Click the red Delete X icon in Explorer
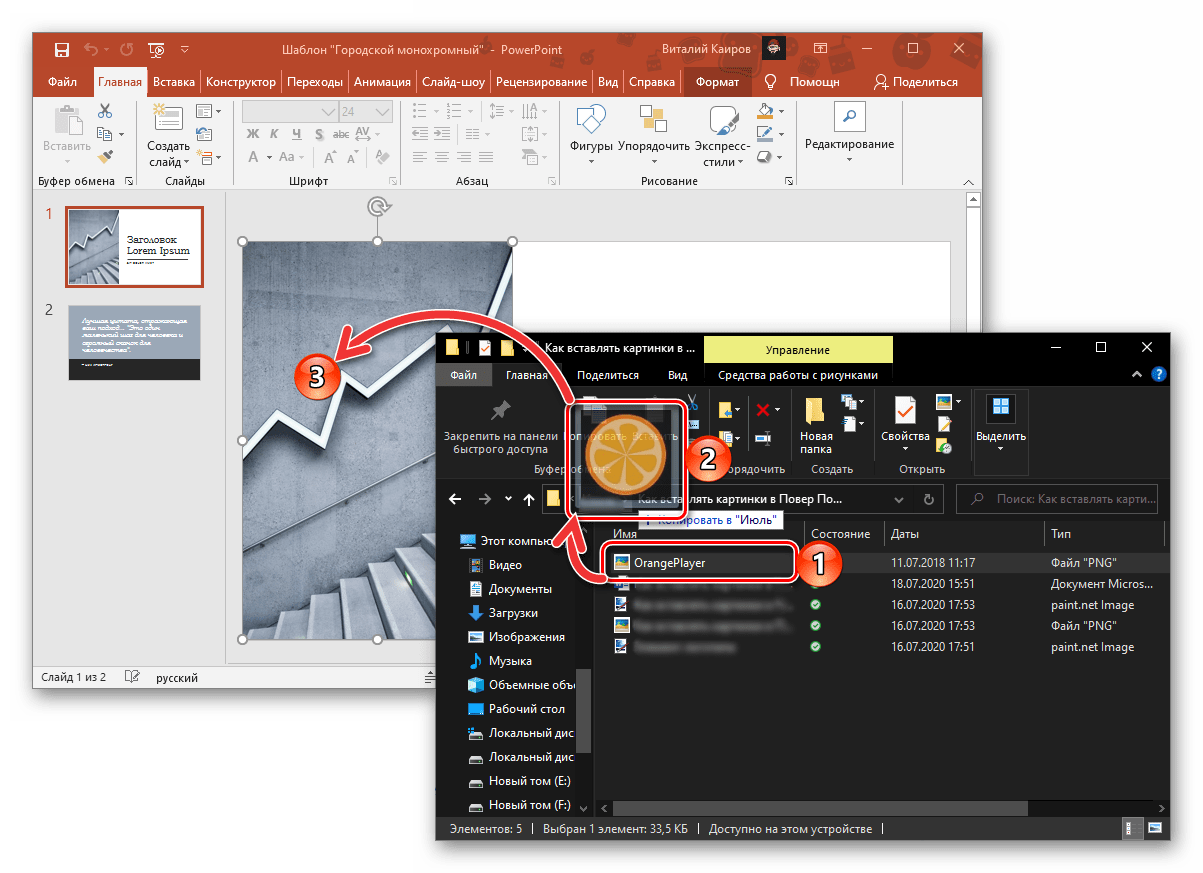This screenshot has height=873, width=1203. pyautogui.click(x=763, y=409)
